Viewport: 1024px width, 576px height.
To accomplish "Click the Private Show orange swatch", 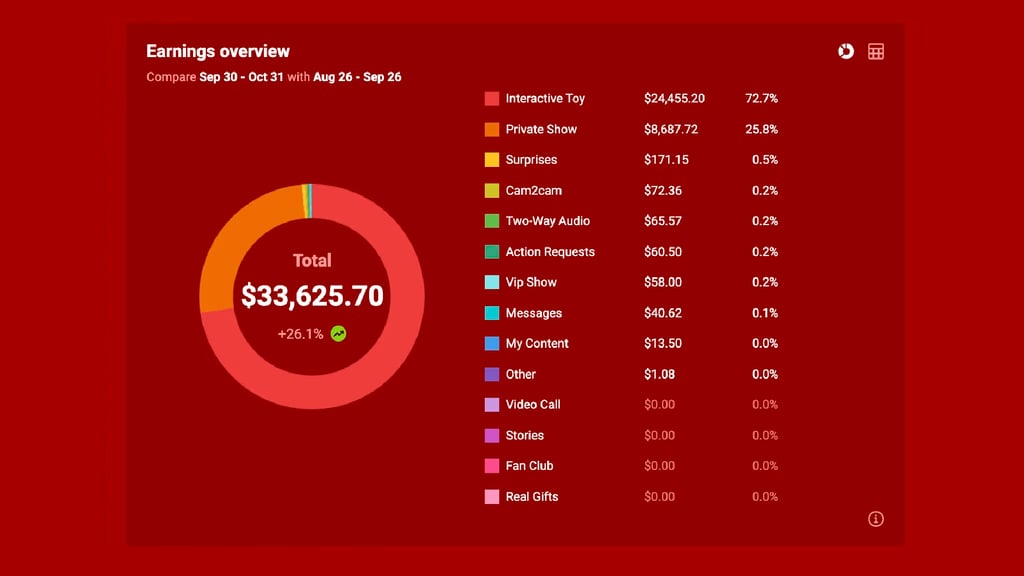I will click(492, 129).
